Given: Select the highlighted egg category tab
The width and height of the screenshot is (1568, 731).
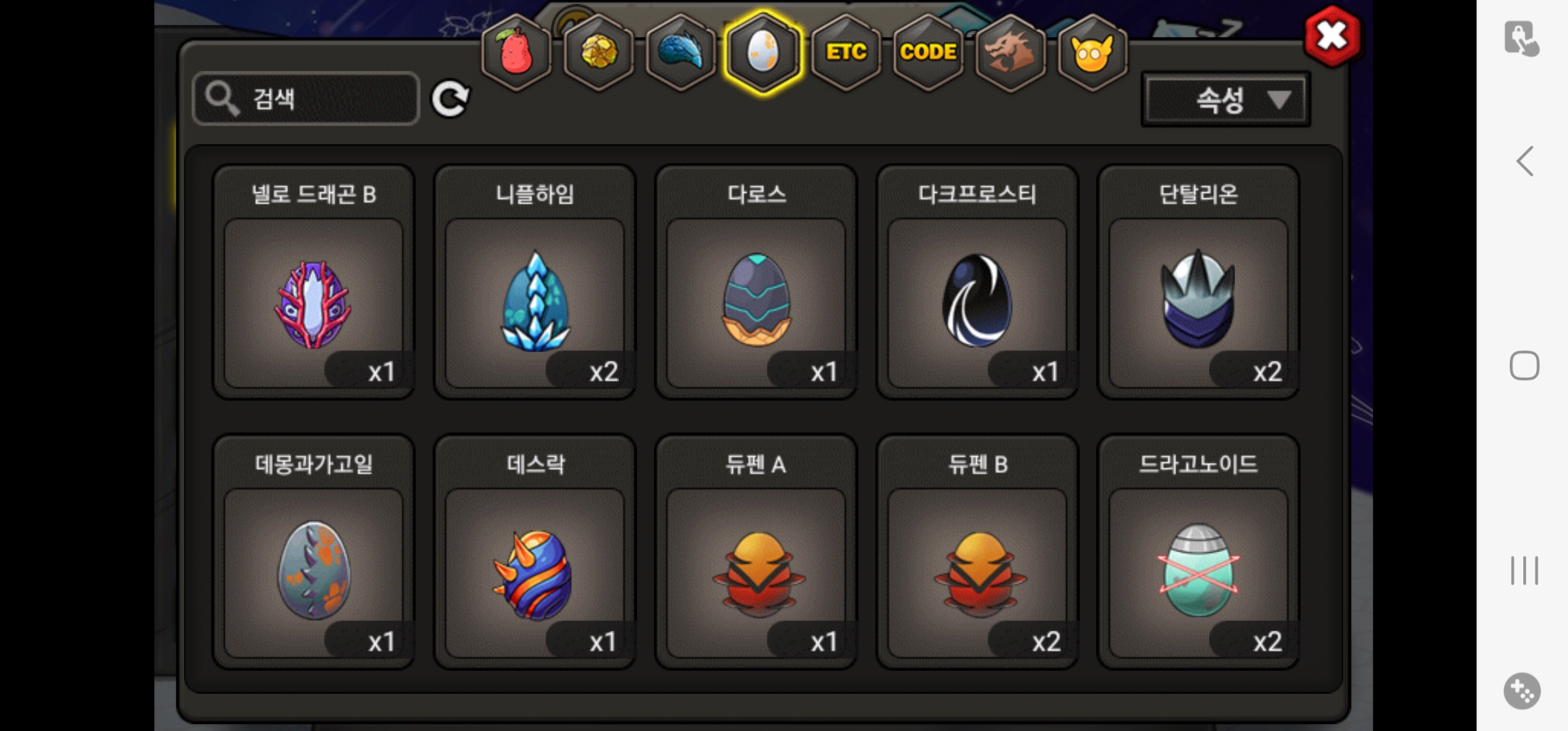Looking at the screenshot, I should [x=763, y=52].
